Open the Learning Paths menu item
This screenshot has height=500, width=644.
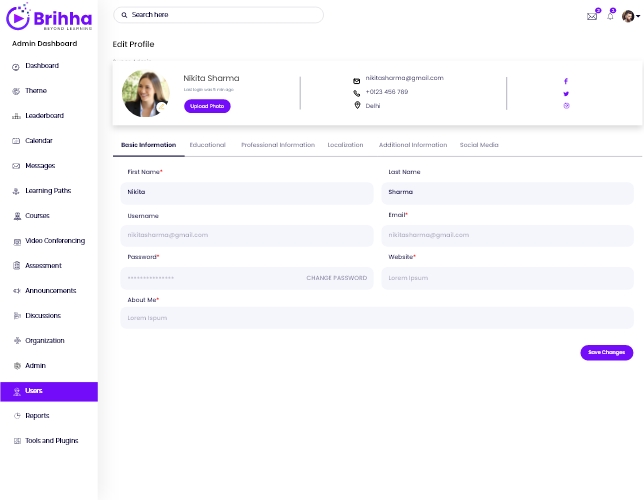[49, 191]
